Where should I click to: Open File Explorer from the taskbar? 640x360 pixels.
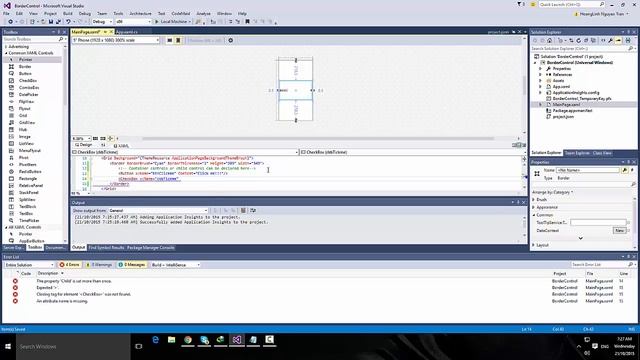[171, 340]
